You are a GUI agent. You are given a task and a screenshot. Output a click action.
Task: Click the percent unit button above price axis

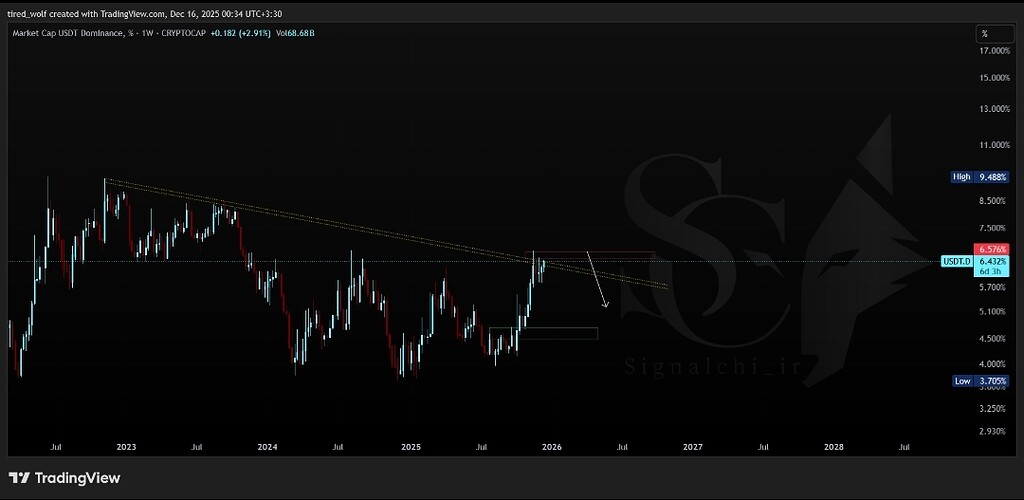pos(985,34)
